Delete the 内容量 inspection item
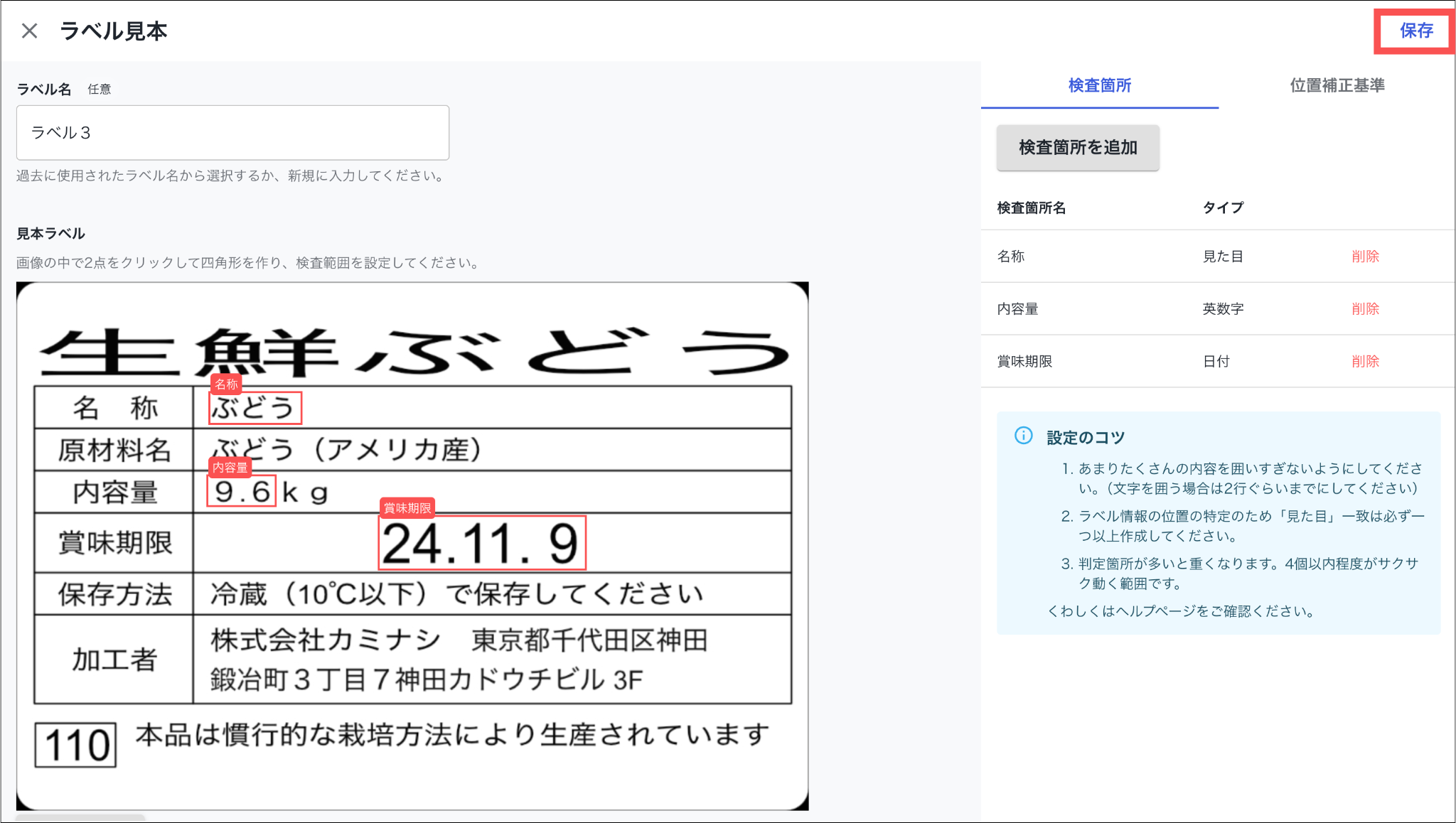Image resolution: width=1456 pixels, height=823 pixels. point(1364,309)
